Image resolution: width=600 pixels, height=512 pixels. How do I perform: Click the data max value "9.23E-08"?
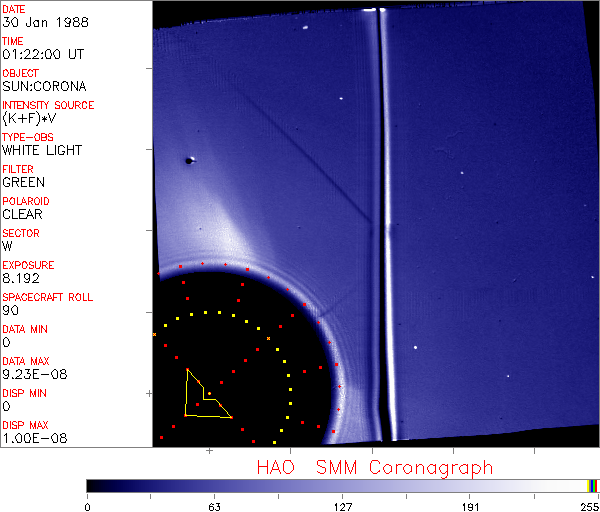31,374
